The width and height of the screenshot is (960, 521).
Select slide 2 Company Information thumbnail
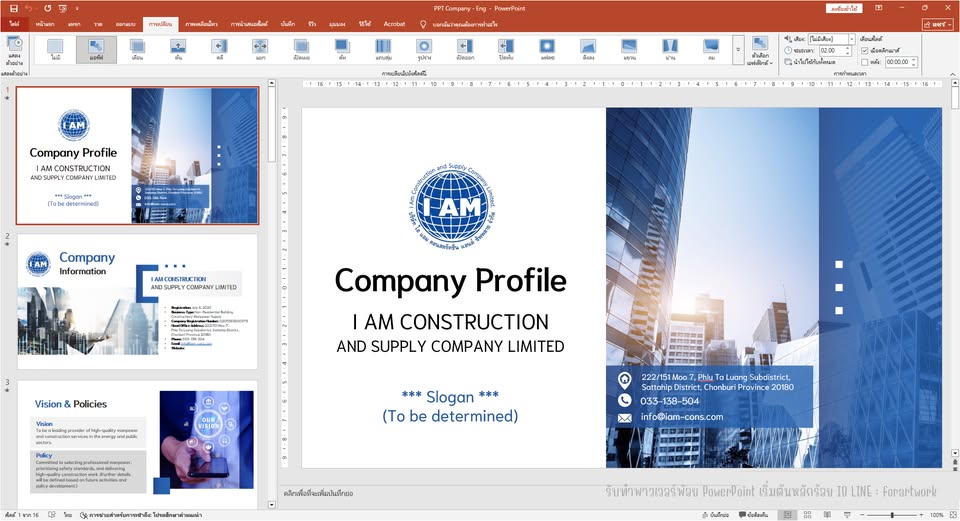[x=137, y=302]
